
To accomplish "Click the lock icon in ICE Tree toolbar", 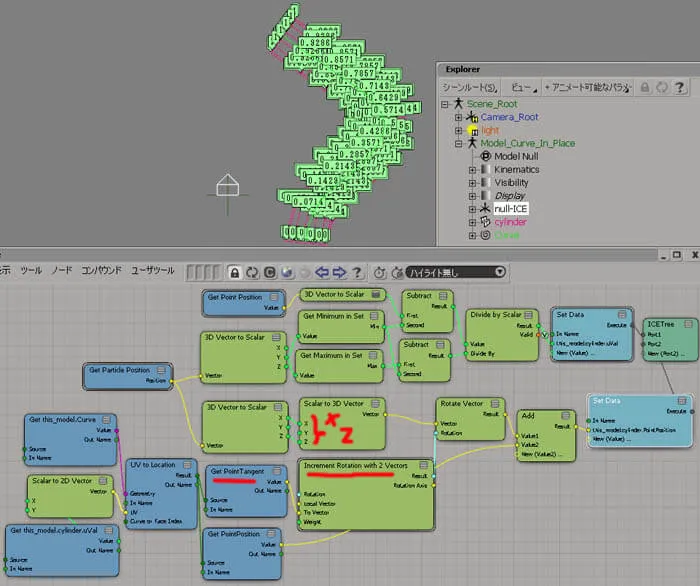I will pos(234,272).
